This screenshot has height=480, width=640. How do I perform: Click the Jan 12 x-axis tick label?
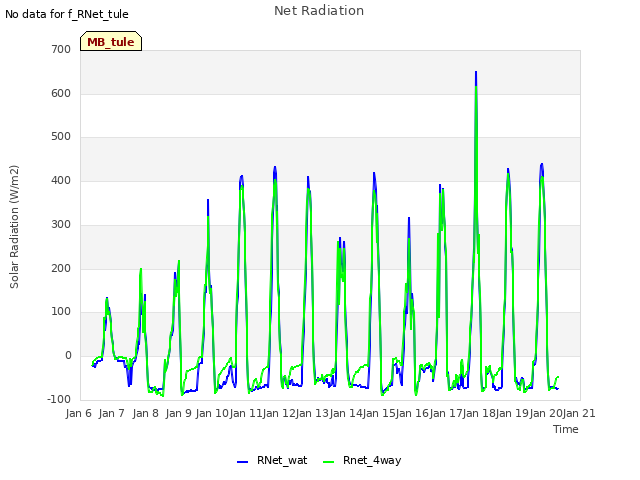(279, 413)
